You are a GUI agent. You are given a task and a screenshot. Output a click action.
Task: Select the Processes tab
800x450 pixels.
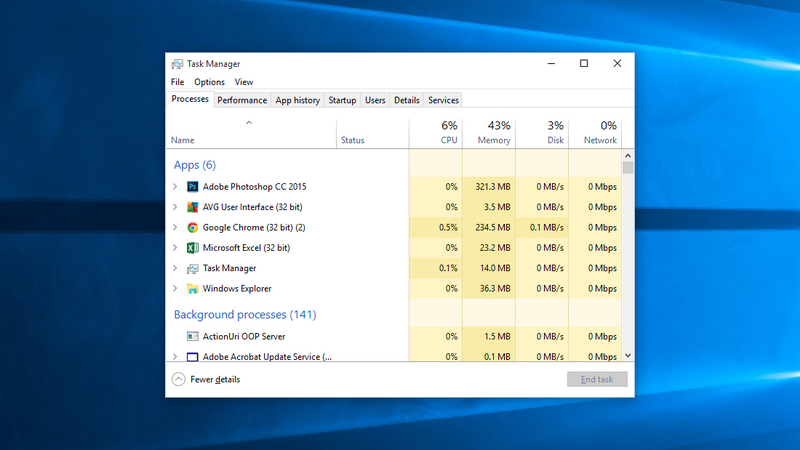[x=190, y=99]
